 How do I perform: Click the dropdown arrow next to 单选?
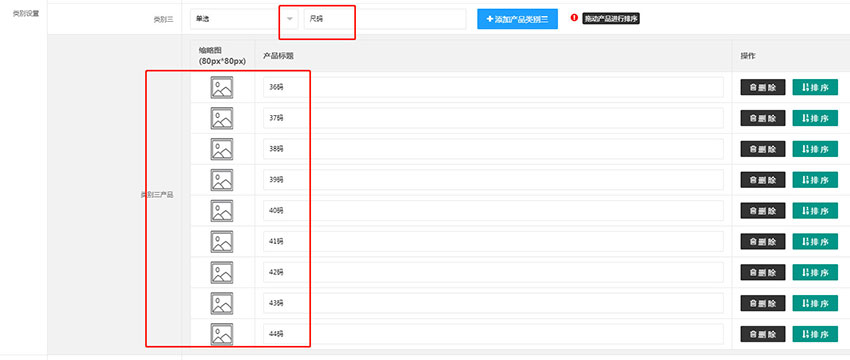coord(290,19)
